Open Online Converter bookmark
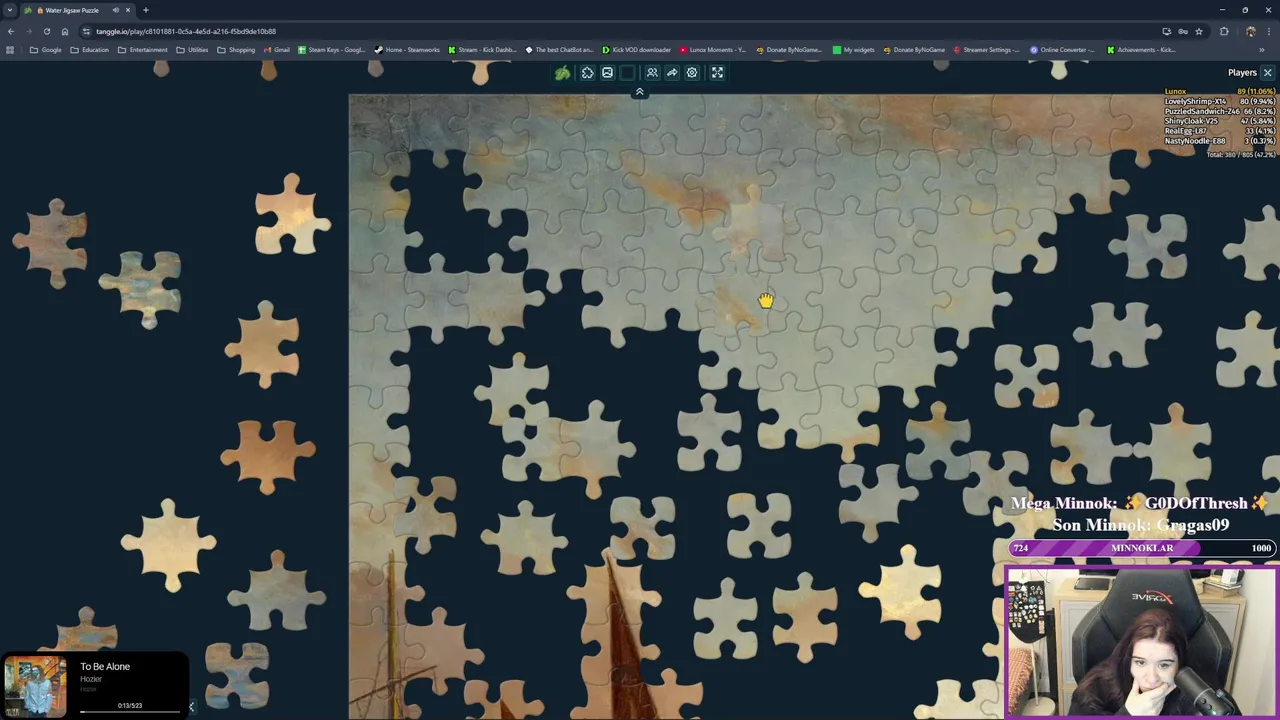The height and width of the screenshot is (720, 1280). point(1063,50)
